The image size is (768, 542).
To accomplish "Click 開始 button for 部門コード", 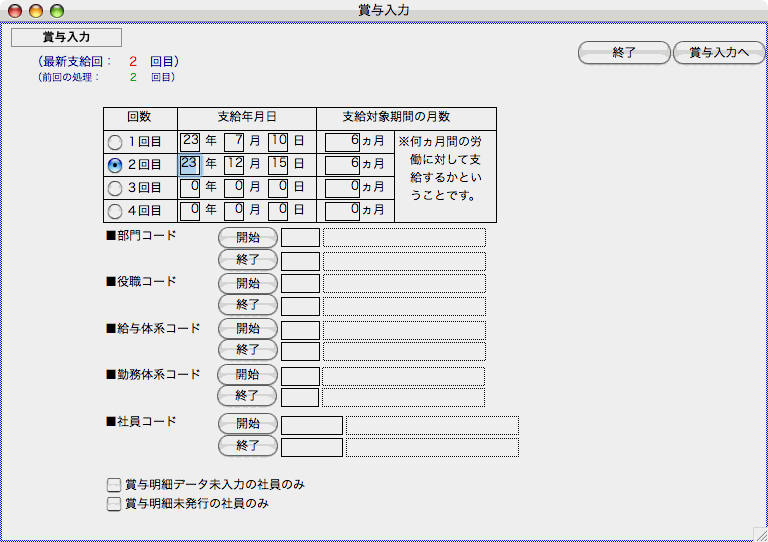I will click(x=247, y=238).
